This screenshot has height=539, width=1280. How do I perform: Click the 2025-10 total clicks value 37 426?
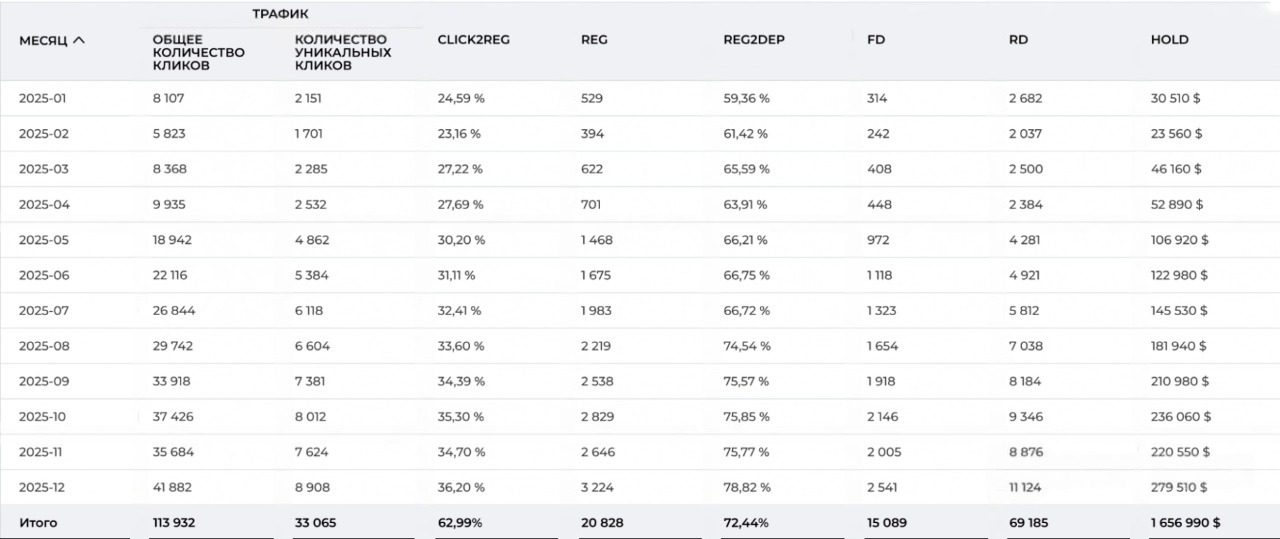(173, 417)
